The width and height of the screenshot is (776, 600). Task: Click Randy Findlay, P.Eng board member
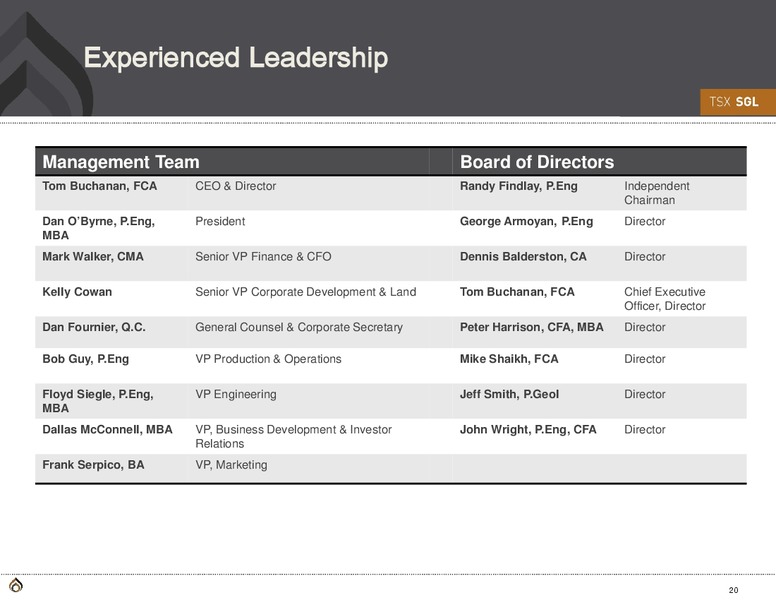pos(519,186)
